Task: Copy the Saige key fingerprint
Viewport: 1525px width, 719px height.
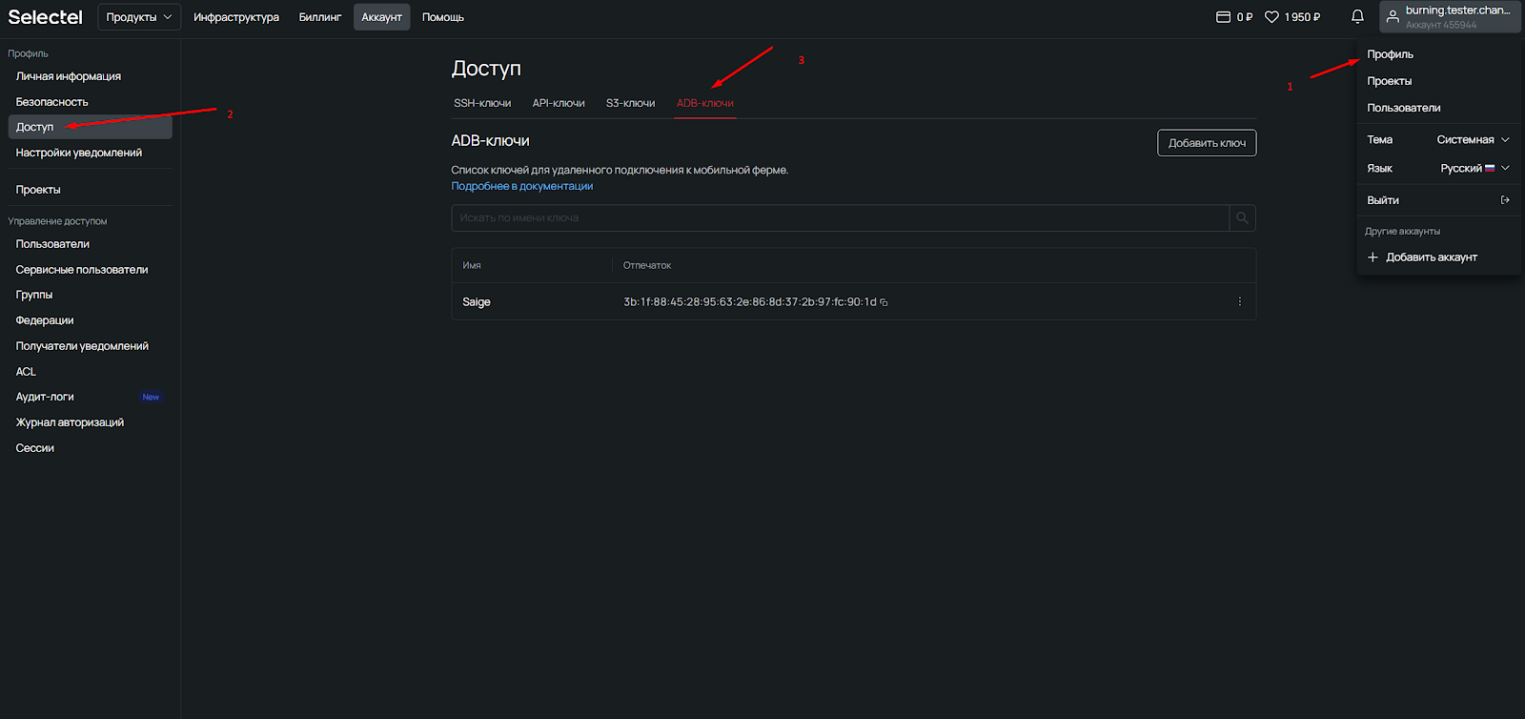Action: click(884, 302)
